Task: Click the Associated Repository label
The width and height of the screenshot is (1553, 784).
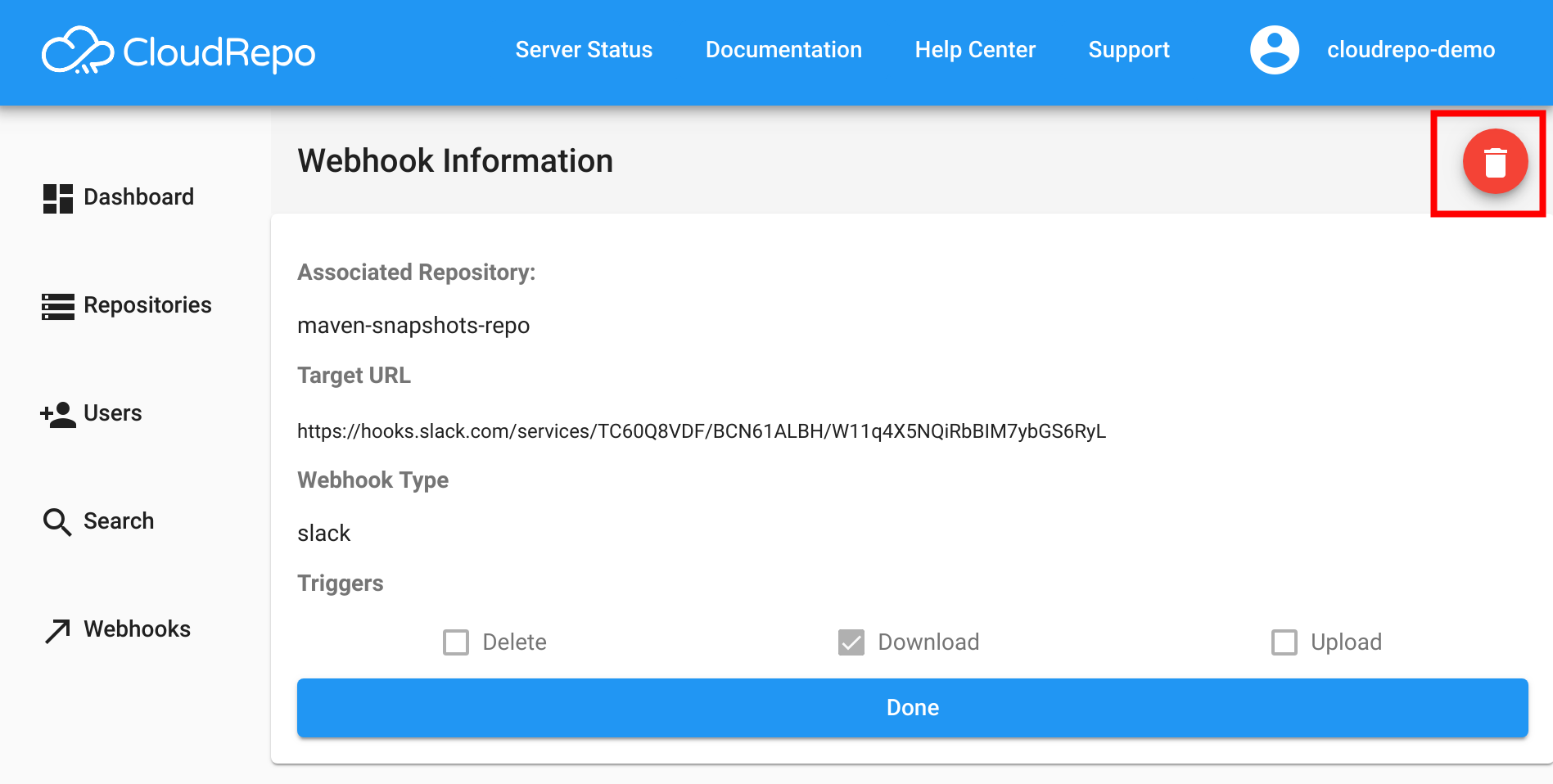Action: click(416, 273)
